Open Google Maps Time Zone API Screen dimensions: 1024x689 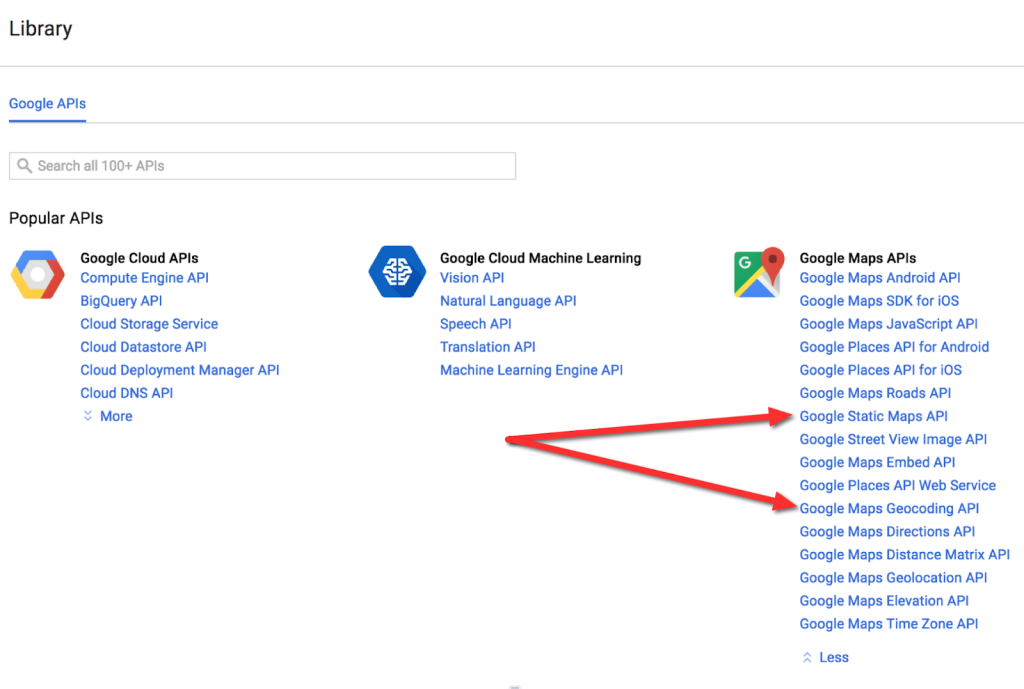pos(888,623)
